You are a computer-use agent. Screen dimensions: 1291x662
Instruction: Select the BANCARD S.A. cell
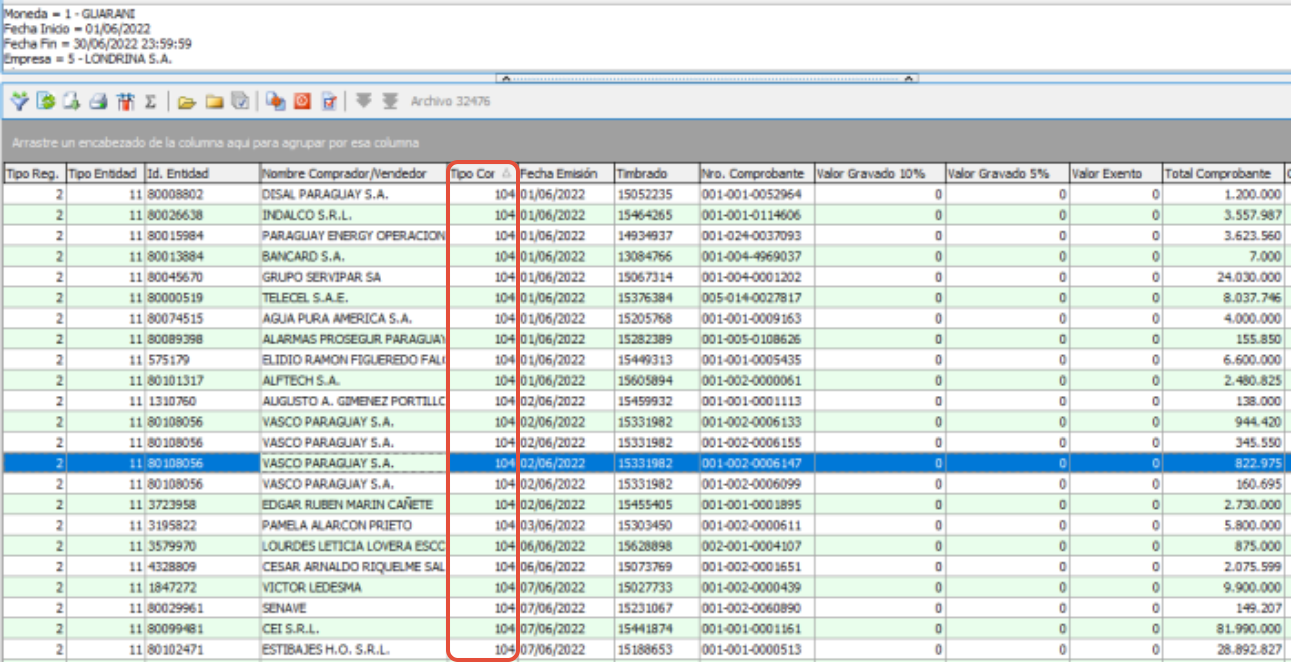click(x=353, y=256)
